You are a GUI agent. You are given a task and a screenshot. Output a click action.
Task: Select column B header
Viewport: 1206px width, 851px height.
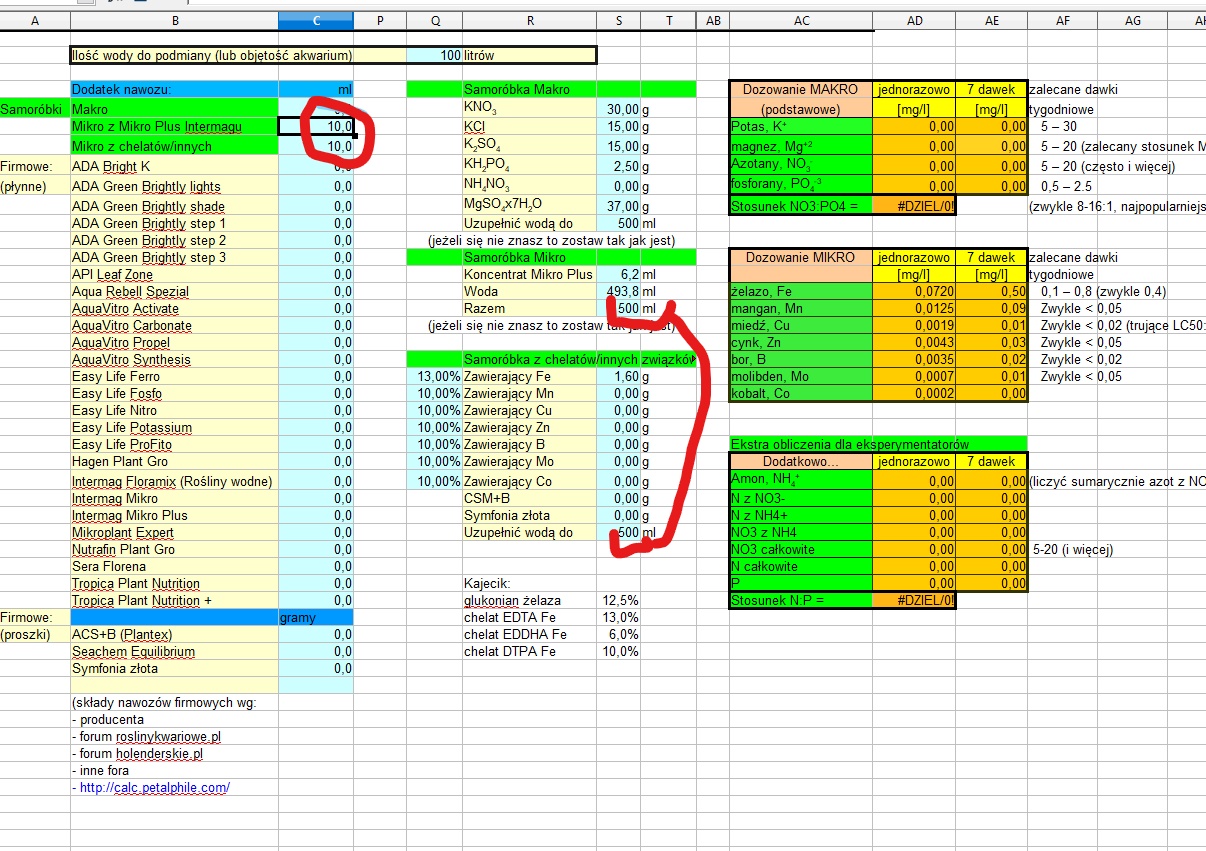click(x=174, y=21)
